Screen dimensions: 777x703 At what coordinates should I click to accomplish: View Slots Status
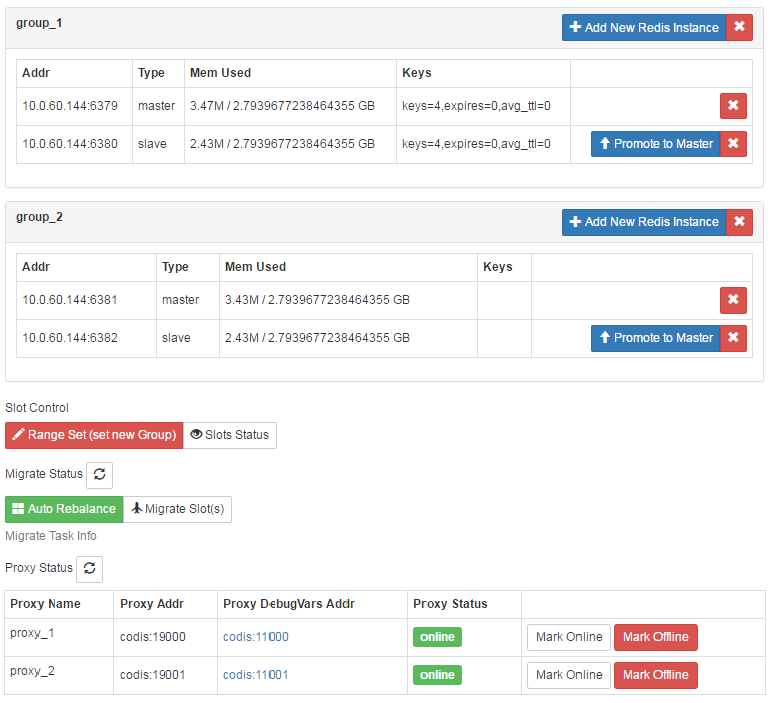point(230,435)
